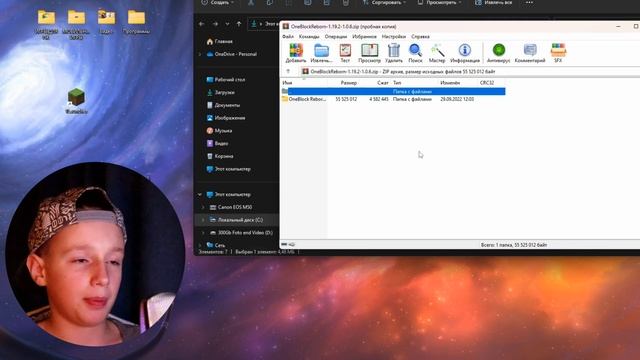Screen dimensions: 640x360
Task: Click the Minecraft grass block desktop icon
Action: click(76, 101)
